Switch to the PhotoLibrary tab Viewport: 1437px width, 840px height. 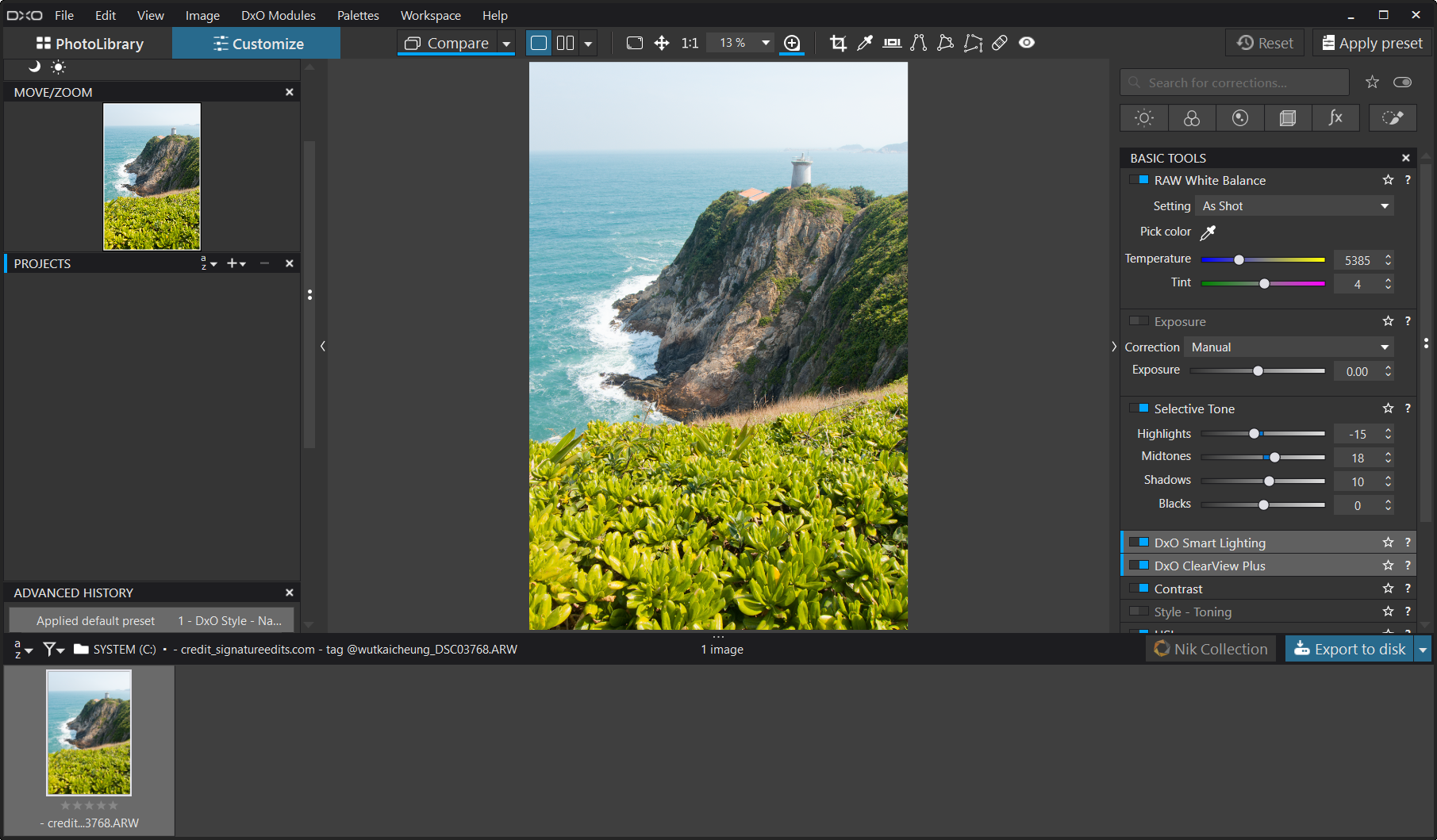90,43
